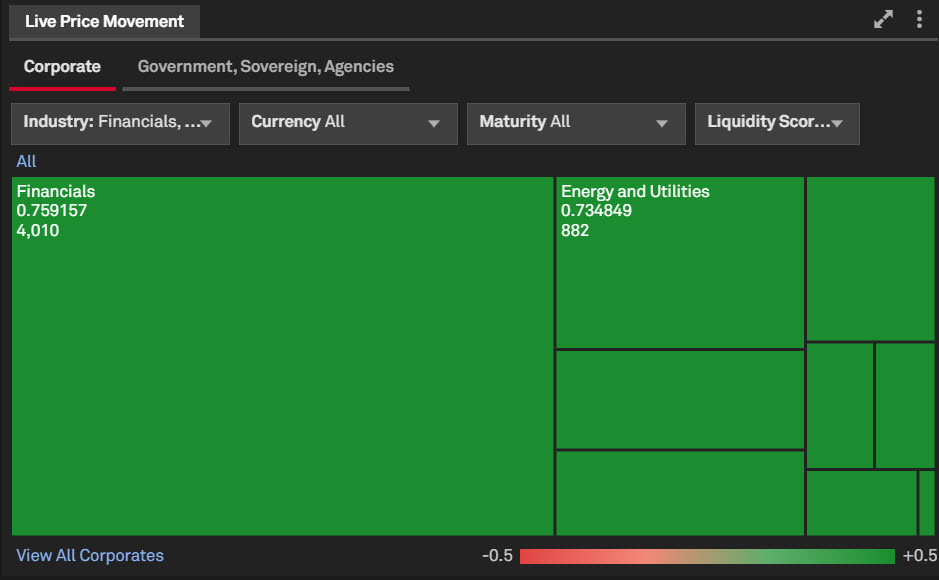Click the Financials count 4,010
The width and height of the screenshot is (939, 580).
click(38, 230)
